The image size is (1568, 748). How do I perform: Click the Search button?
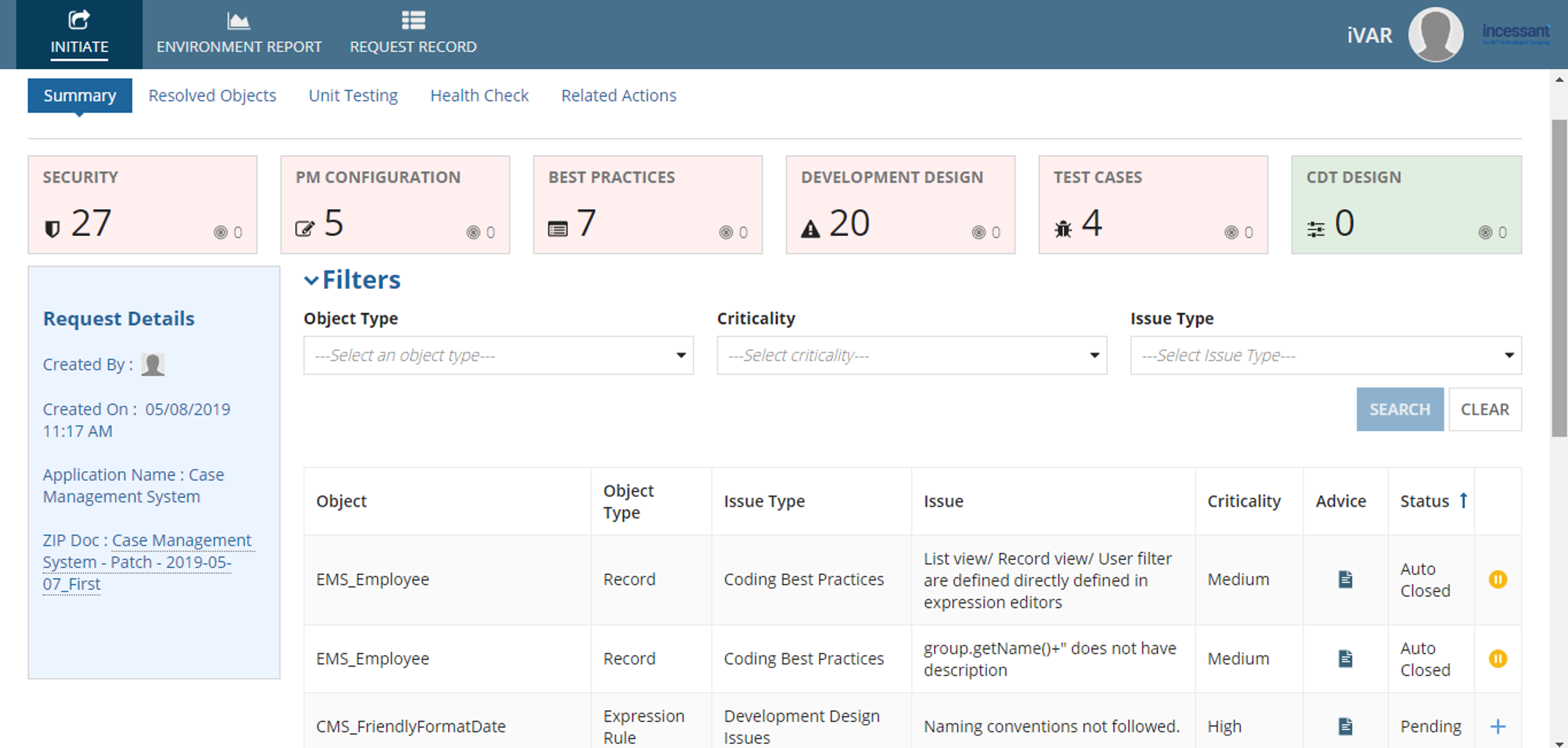point(1399,409)
